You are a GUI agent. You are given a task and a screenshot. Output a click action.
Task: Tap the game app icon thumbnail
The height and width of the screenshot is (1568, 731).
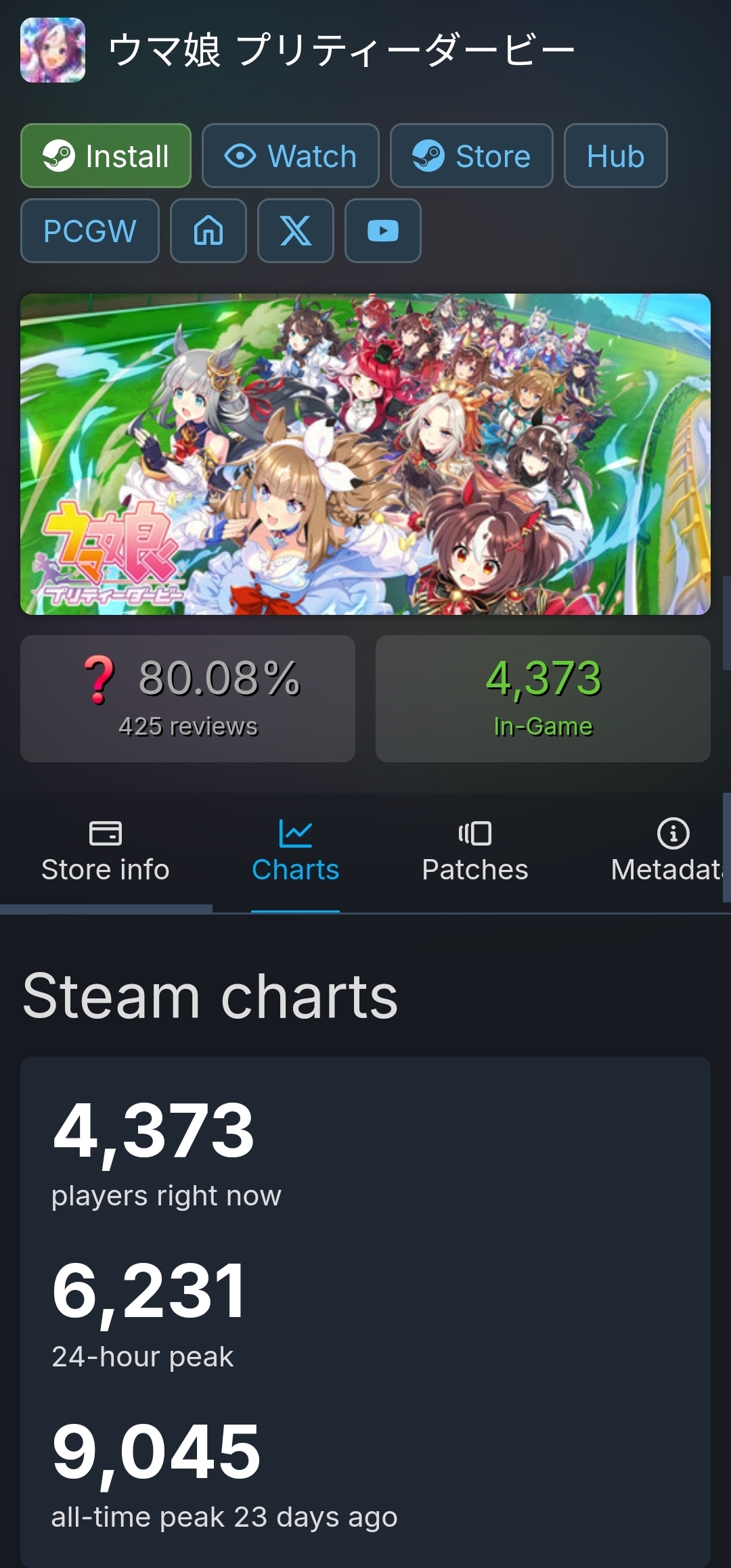[x=53, y=50]
